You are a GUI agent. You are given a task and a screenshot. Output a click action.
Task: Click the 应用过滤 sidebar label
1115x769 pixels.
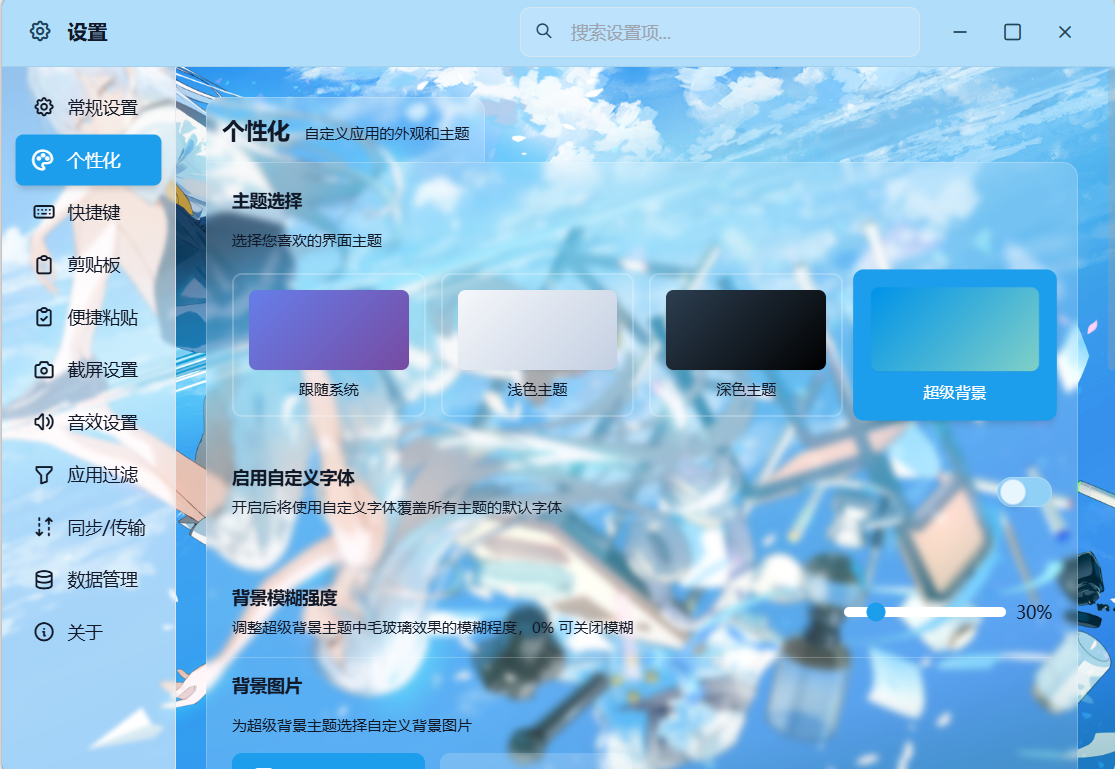102,475
